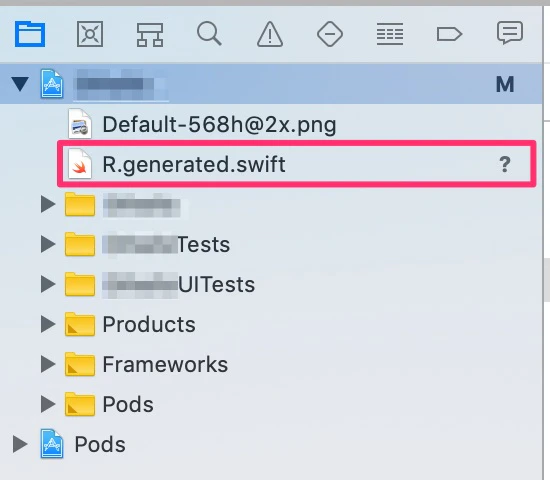Click the Swift icon of R.generated.swift
This screenshot has width=550, height=480.
click(80, 164)
